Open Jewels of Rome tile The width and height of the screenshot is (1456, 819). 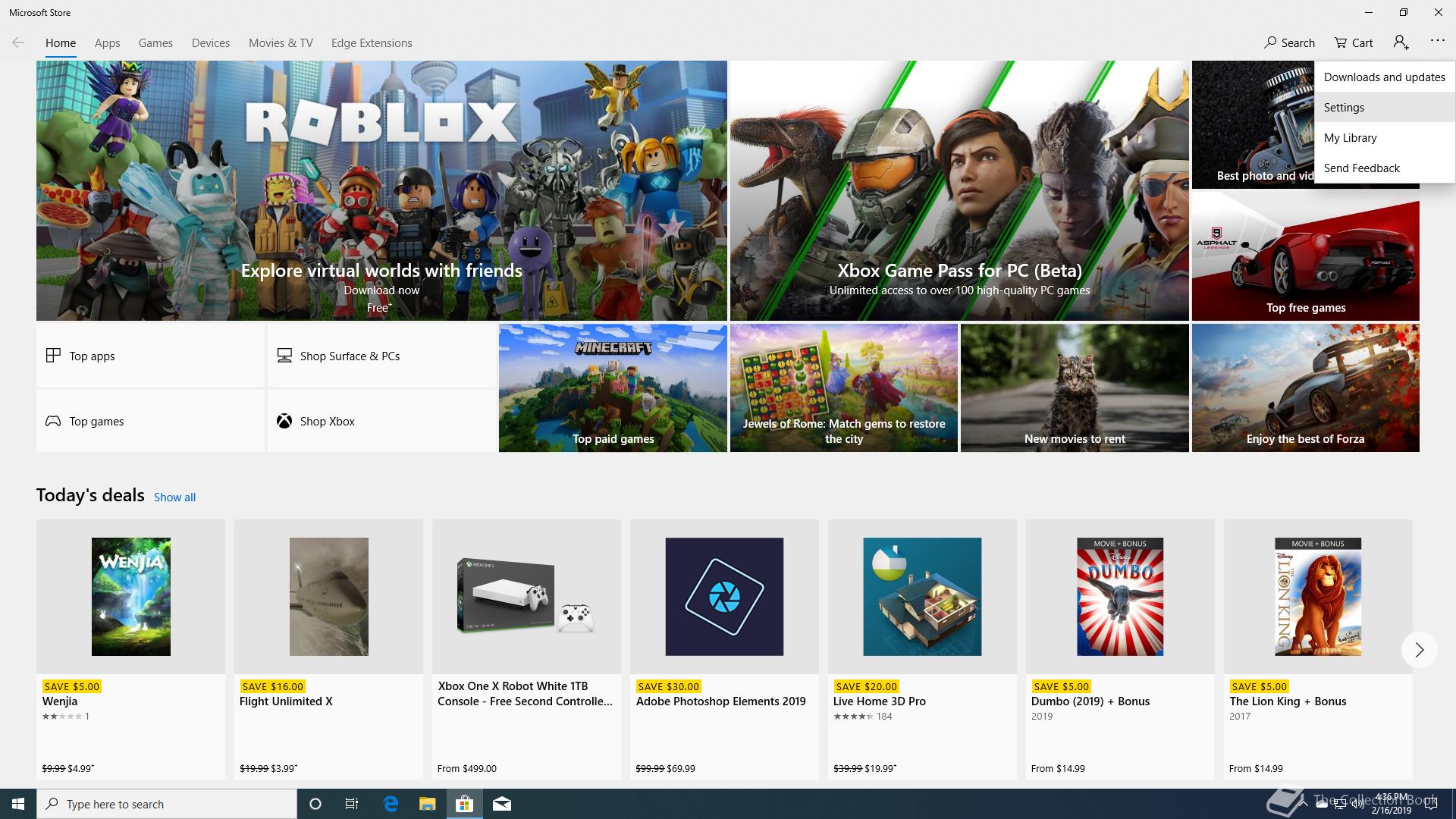click(844, 388)
